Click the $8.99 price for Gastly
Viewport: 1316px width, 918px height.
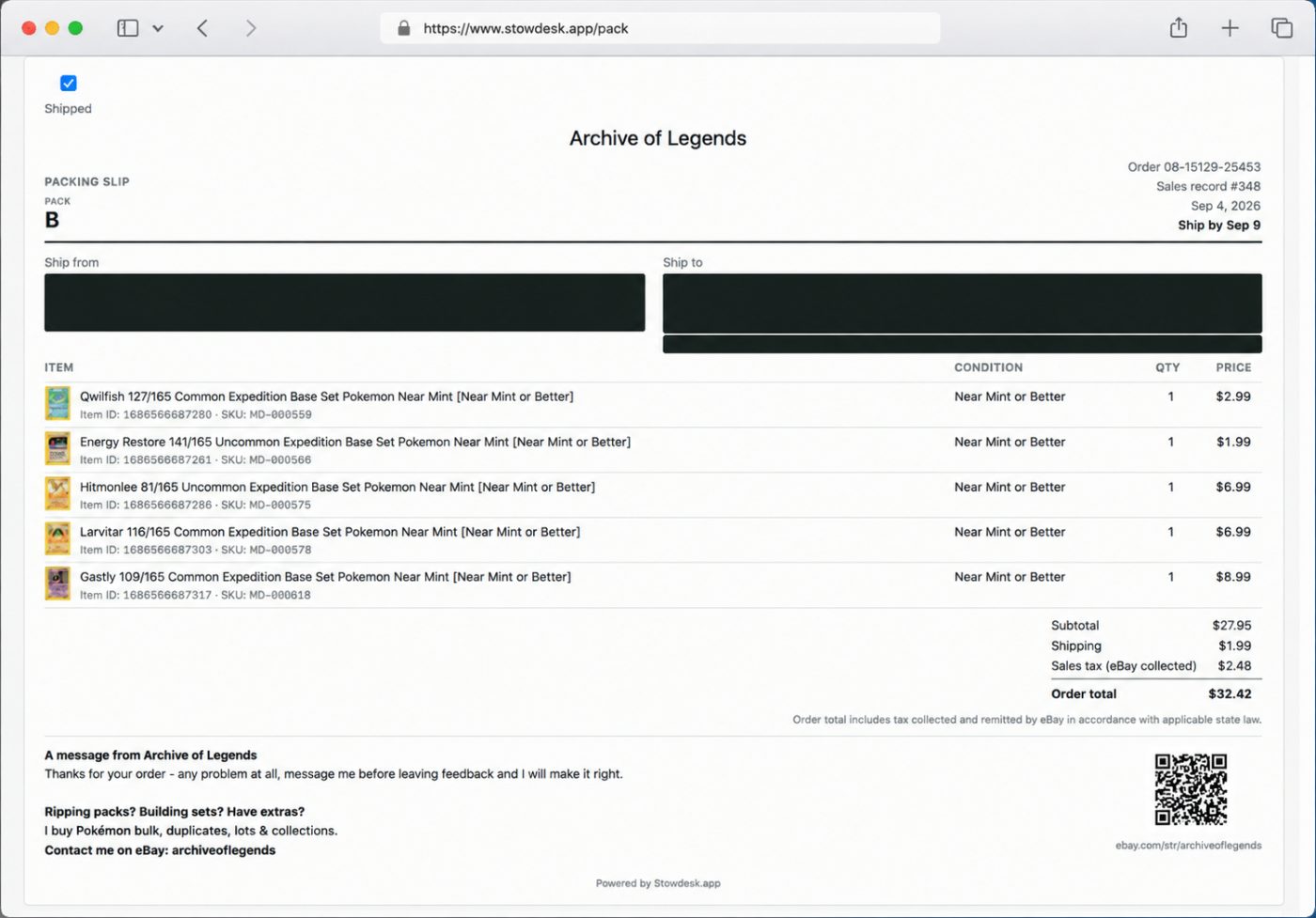(1233, 577)
